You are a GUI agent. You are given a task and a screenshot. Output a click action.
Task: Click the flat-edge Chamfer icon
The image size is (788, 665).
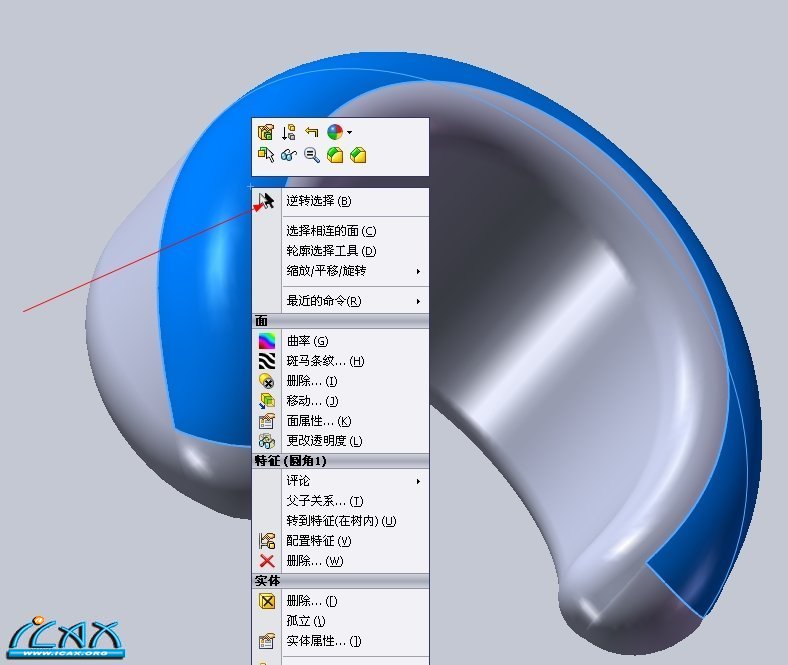[x=358, y=155]
